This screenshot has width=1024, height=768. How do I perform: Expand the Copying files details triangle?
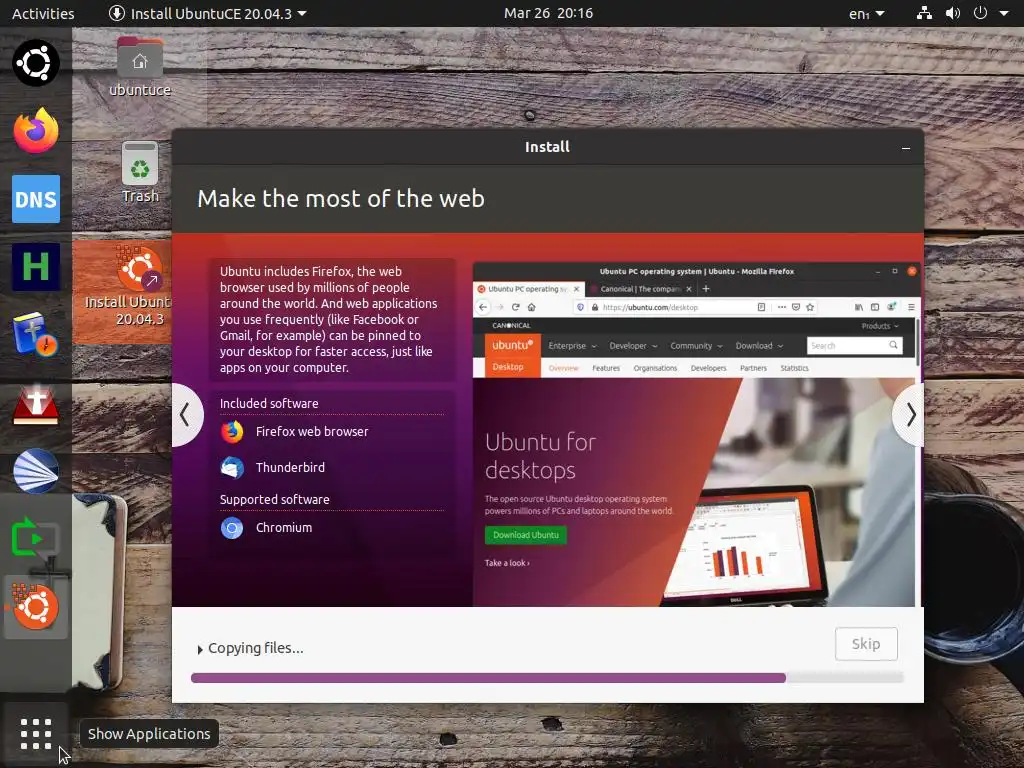tap(200, 650)
